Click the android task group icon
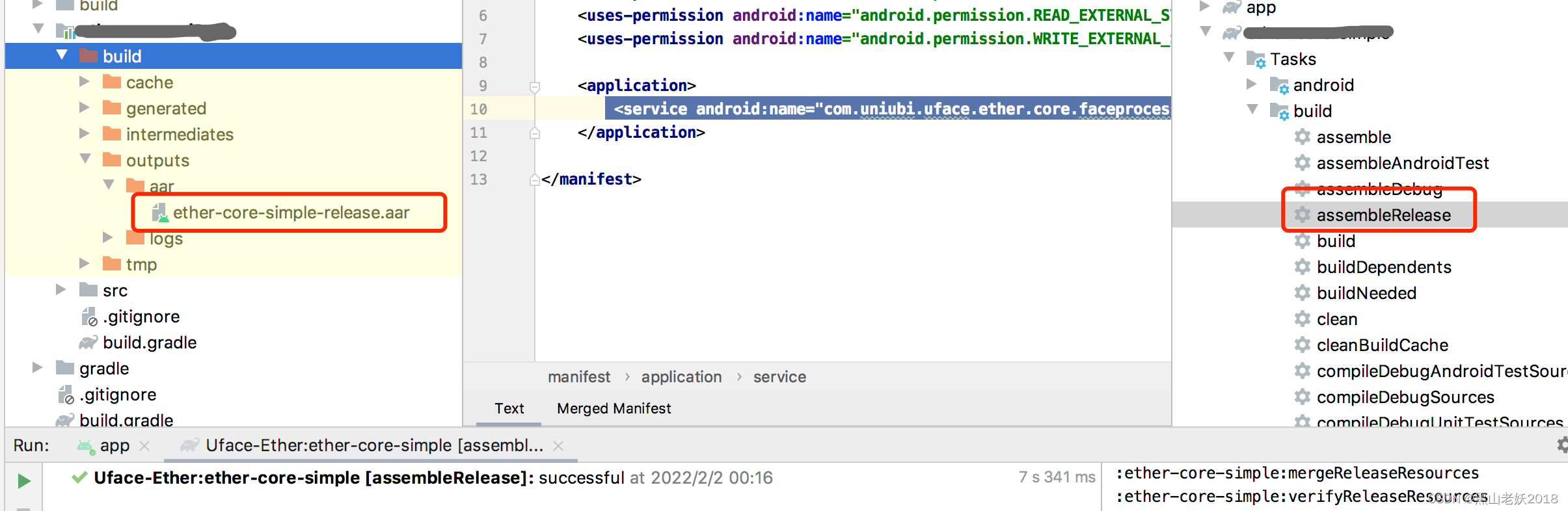Screen dimensions: 1568x511 click(x=1279, y=85)
